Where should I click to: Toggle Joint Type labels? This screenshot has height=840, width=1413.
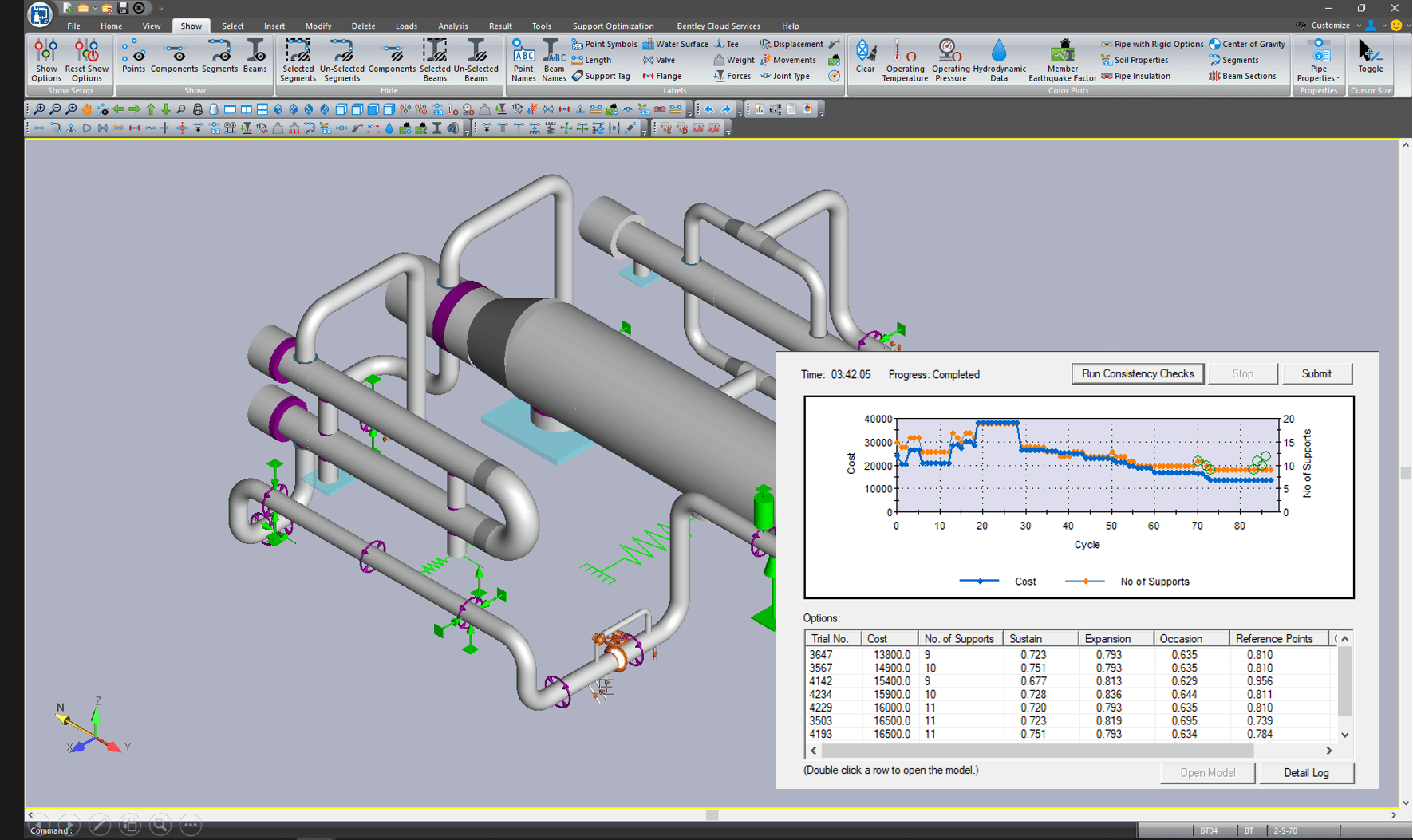tap(784, 76)
